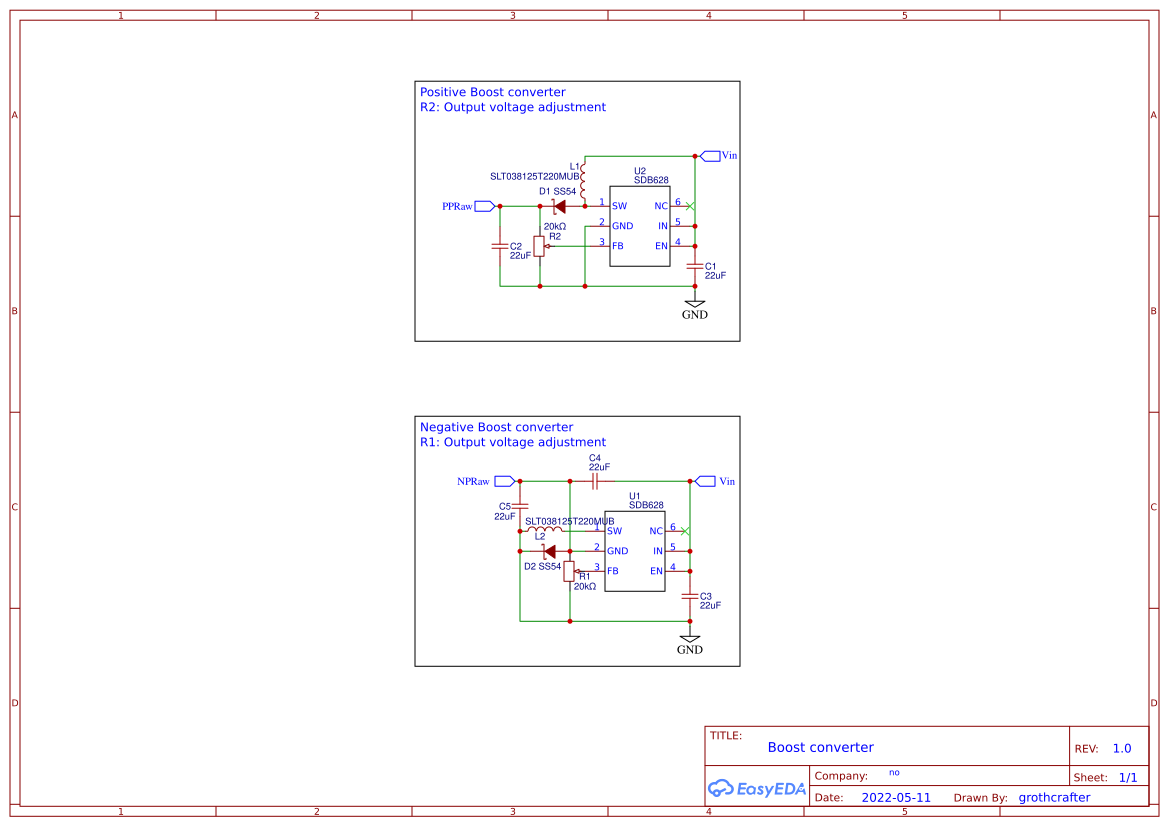This screenshot has width=1169, height=827.
Task: Select the U1 SDB628 chip body
Action: (634, 551)
